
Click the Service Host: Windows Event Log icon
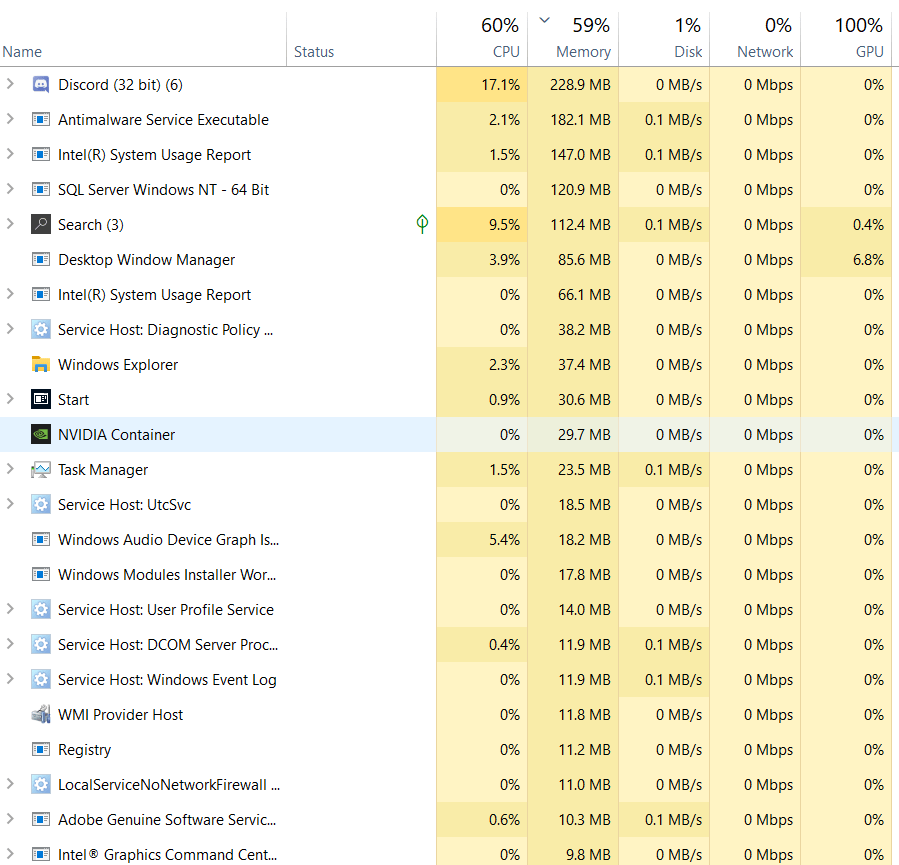pos(41,679)
